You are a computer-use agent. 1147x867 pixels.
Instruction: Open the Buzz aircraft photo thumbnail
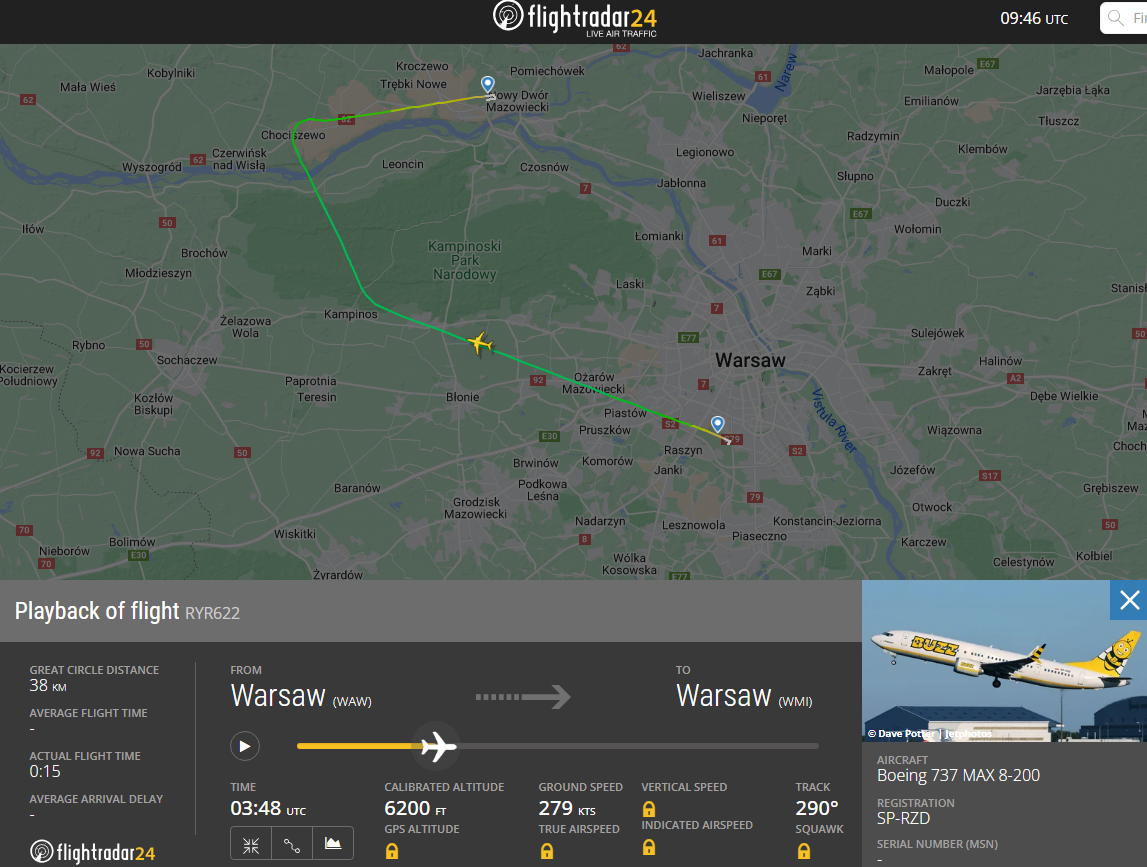click(1004, 661)
